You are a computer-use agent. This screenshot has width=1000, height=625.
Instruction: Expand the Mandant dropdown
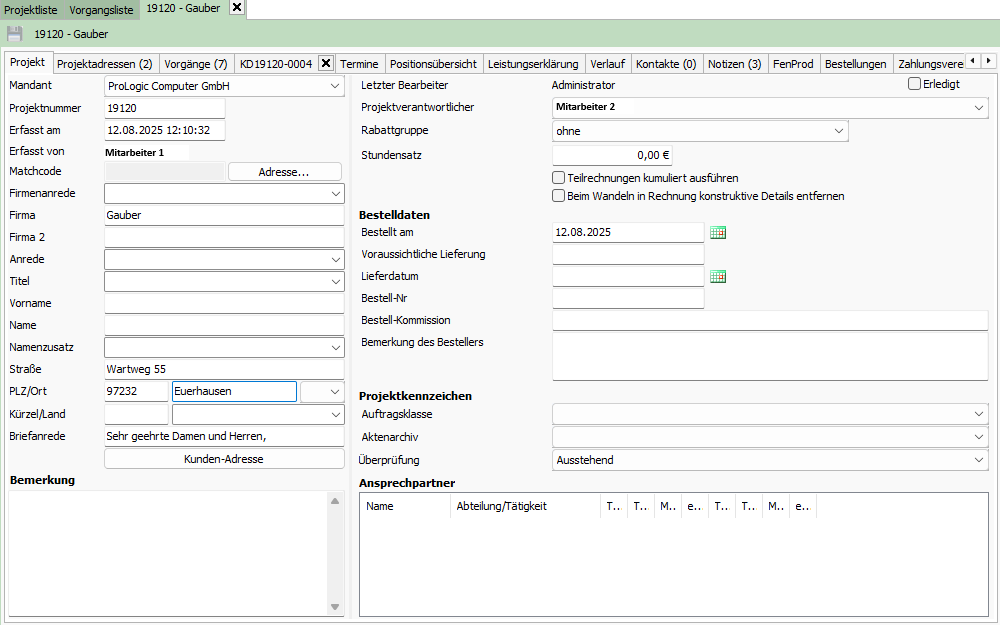[x=334, y=87]
